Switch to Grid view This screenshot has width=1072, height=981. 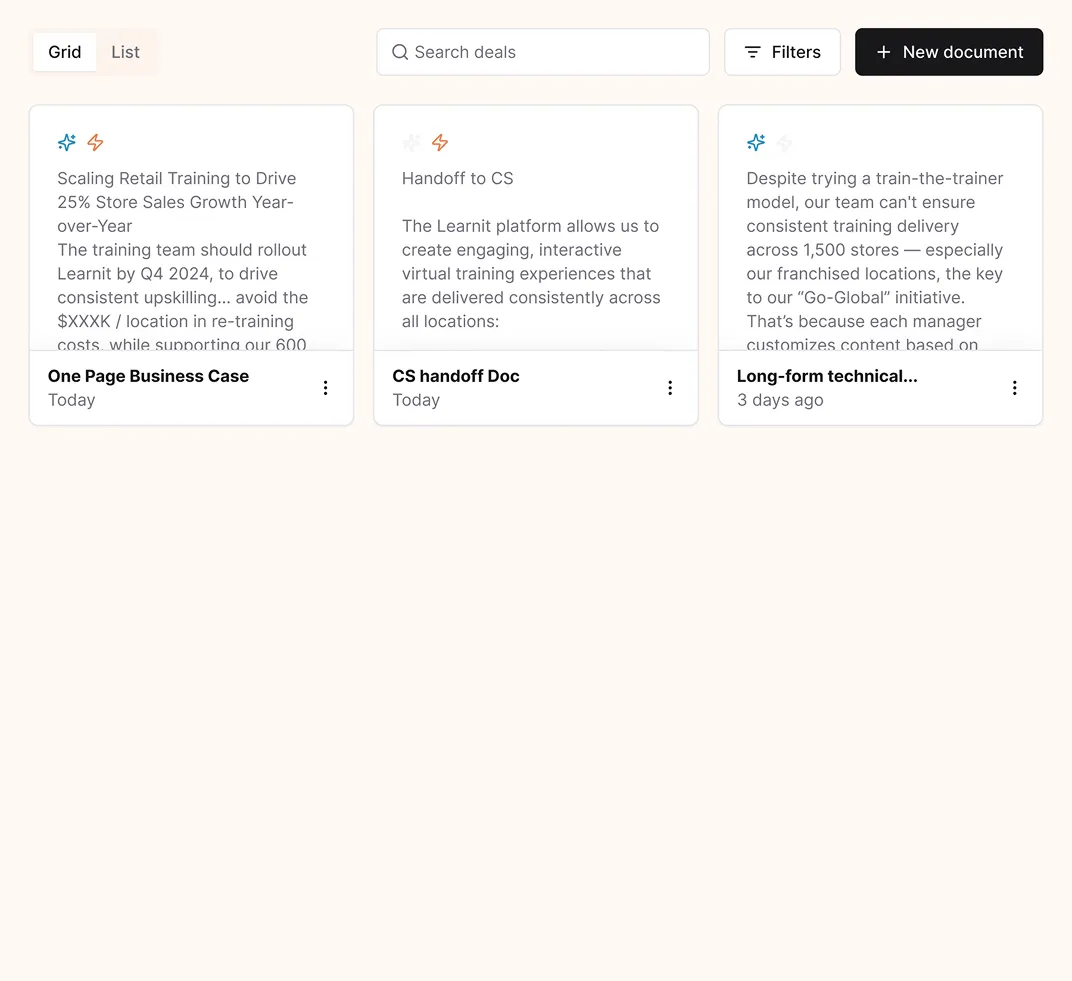coord(65,52)
